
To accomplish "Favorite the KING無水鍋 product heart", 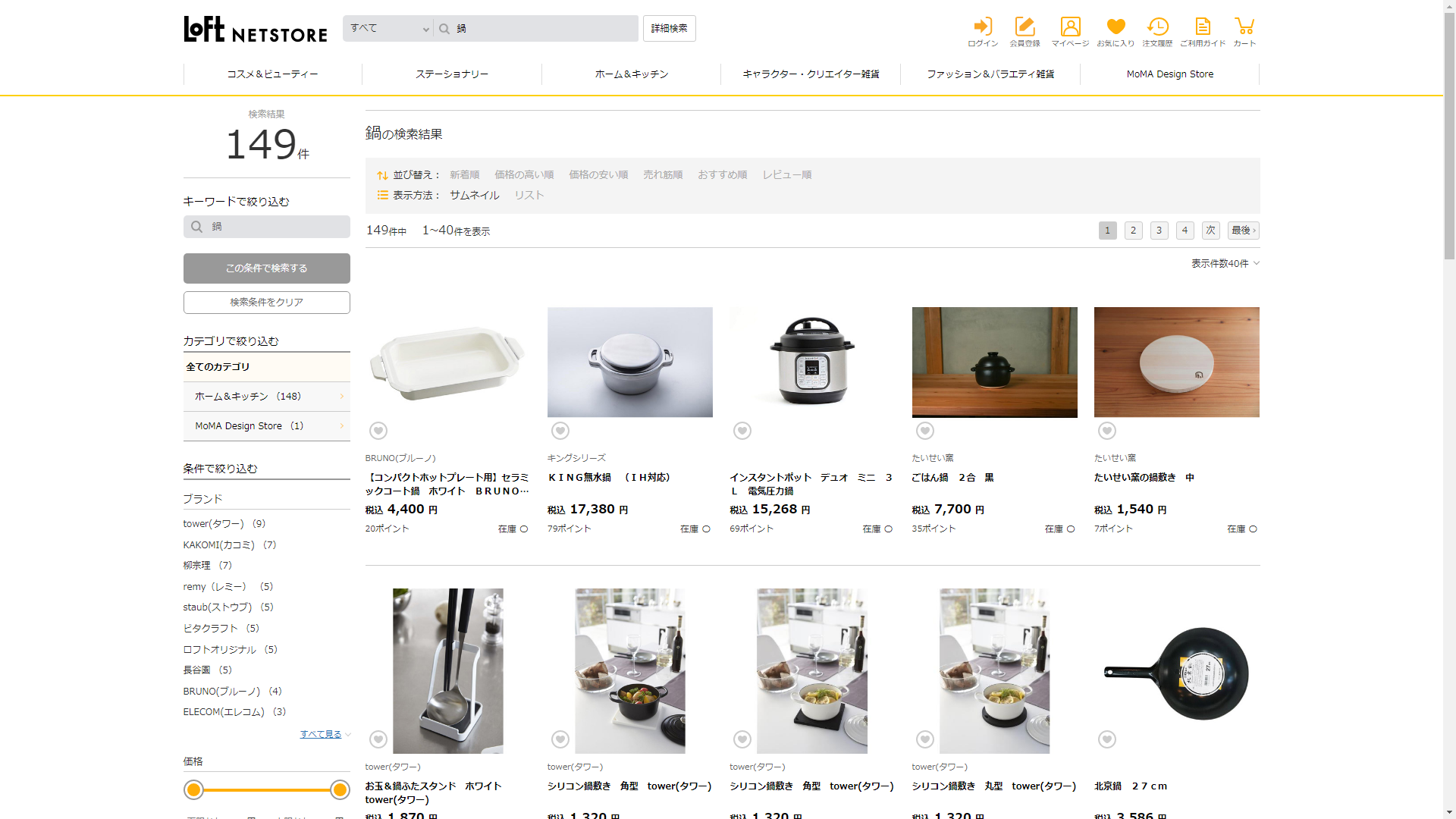I will [560, 431].
